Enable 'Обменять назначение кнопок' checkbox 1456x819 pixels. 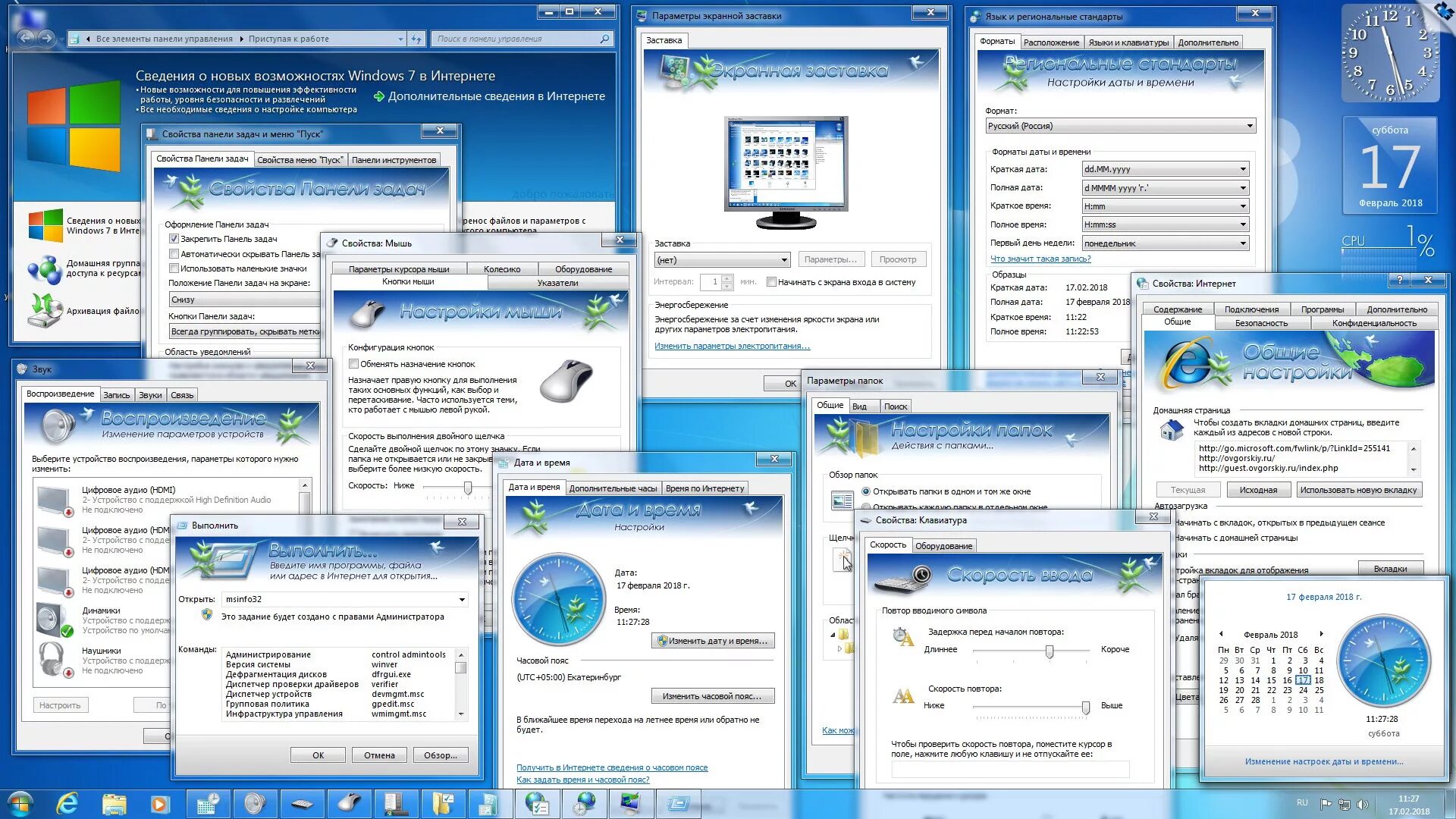(x=353, y=364)
